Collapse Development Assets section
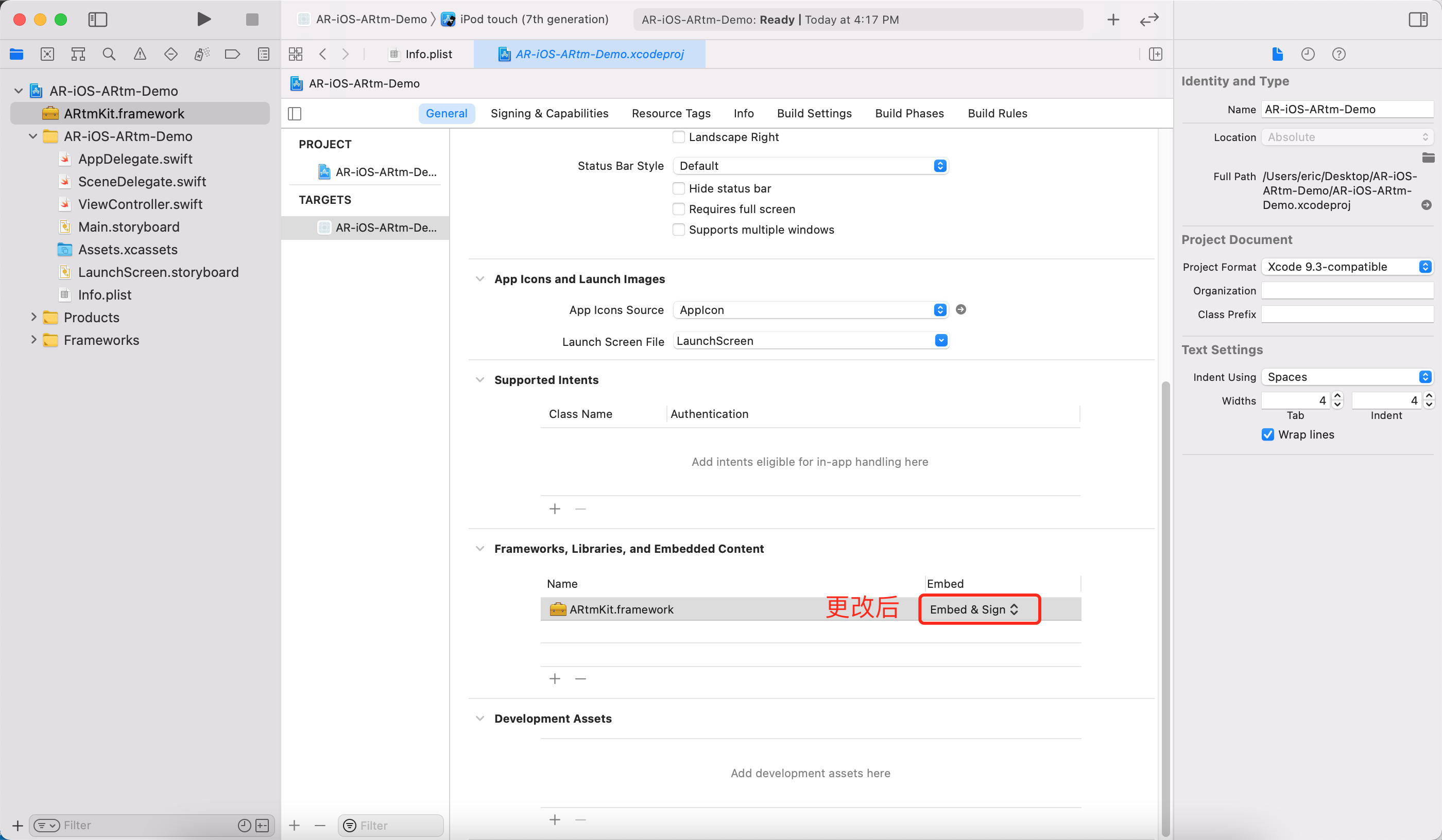The height and width of the screenshot is (840, 1442). click(479, 719)
